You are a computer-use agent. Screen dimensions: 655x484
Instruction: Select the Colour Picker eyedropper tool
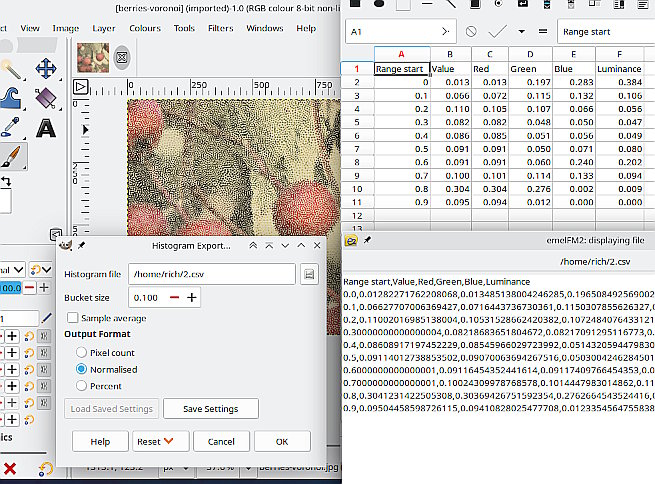(10, 127)
